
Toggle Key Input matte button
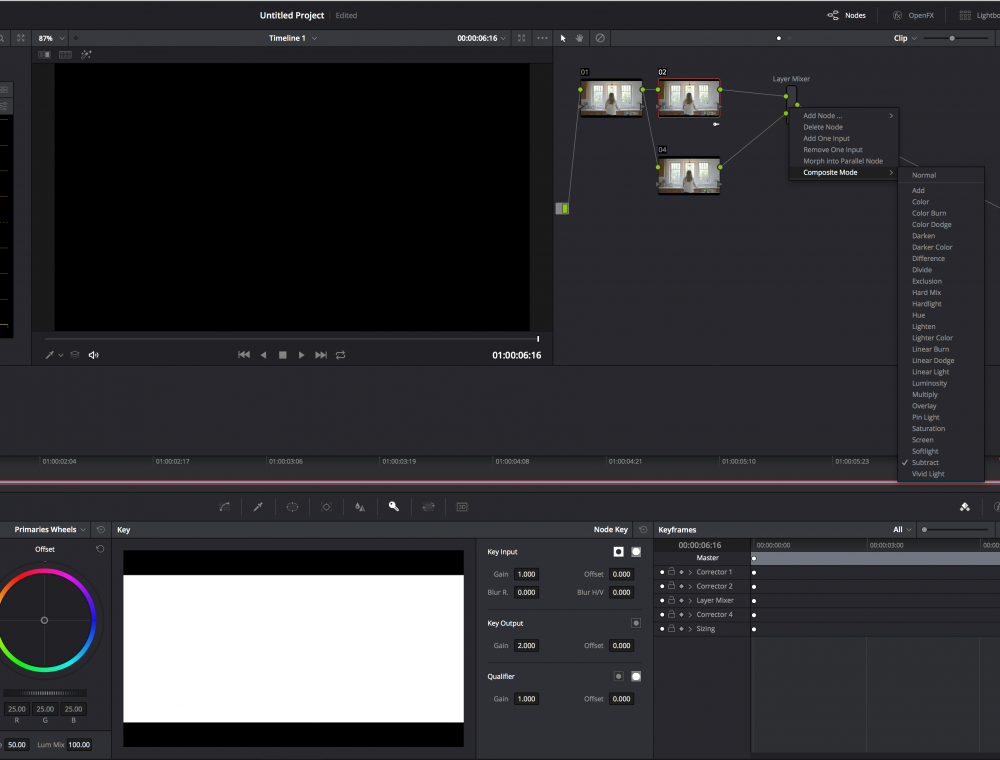tap(636, 552)
